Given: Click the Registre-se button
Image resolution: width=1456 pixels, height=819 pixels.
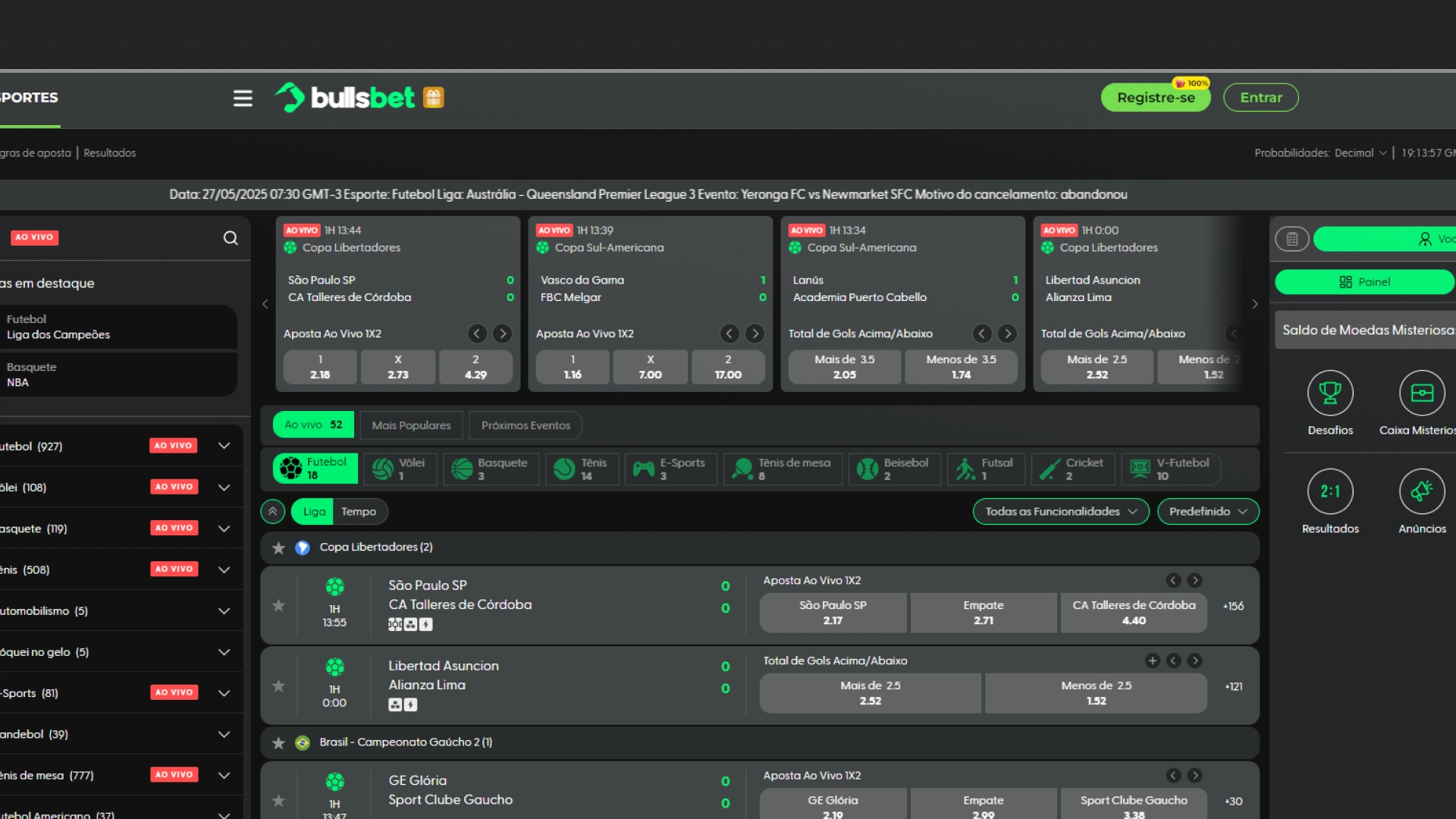Looking at the screenshot, I should [1156, 98].
